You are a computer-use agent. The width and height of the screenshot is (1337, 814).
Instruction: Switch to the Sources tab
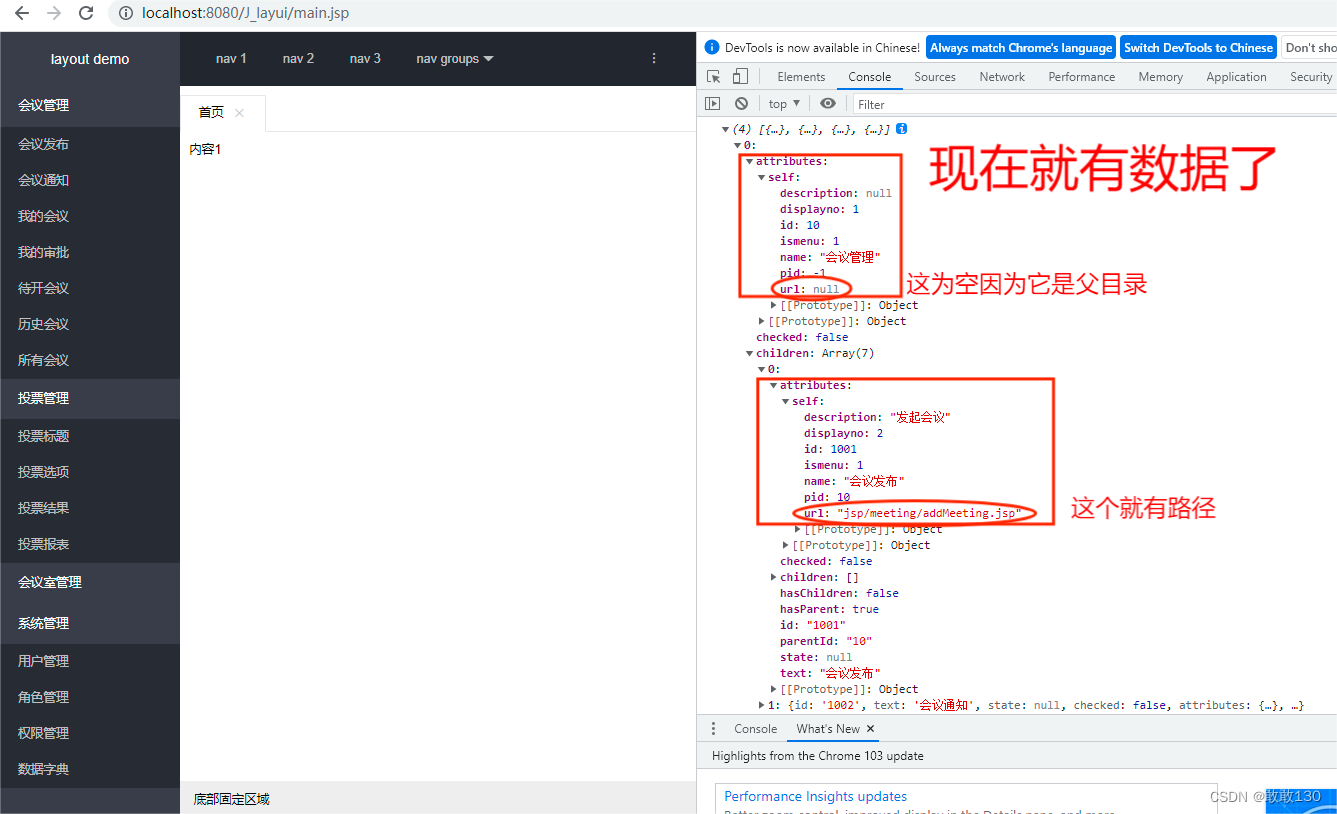click(x=935, y=76)
